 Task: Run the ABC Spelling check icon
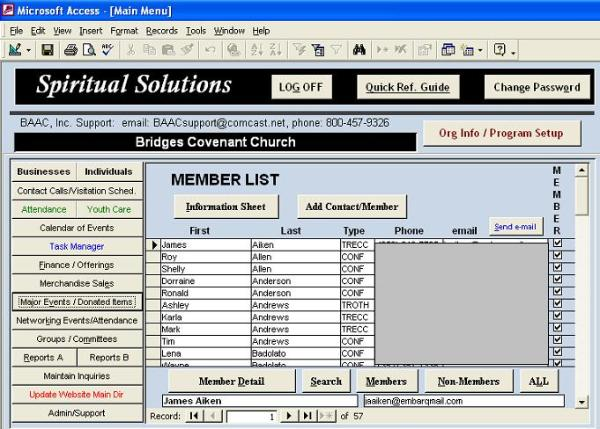[108, 50]
